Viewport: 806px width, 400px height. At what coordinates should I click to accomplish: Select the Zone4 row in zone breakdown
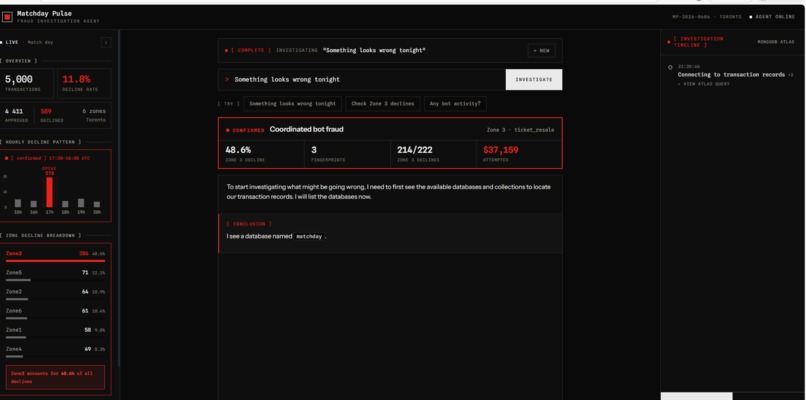(56, 351)
